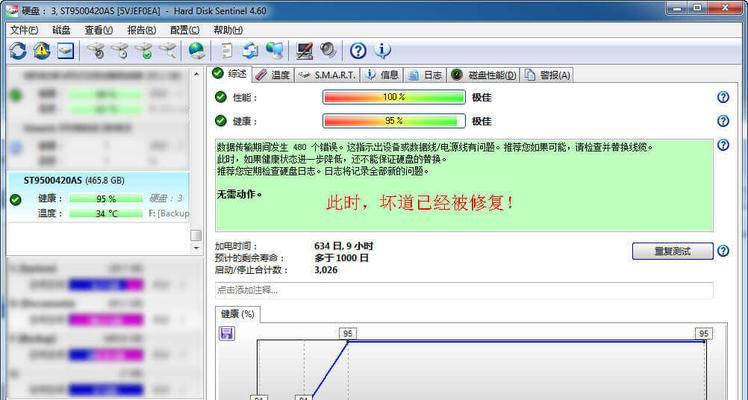
Task: Click the 点击添加注释 comment field
Action: [464, 290]
